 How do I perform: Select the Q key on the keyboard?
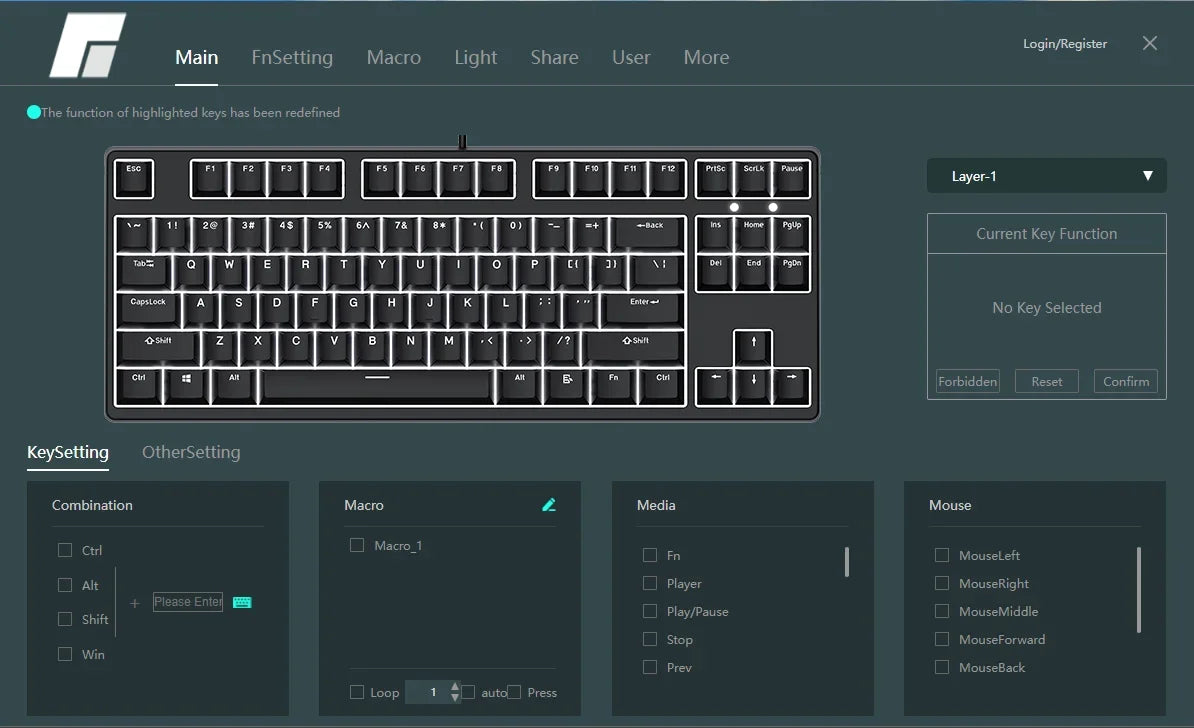pos(191,272)
